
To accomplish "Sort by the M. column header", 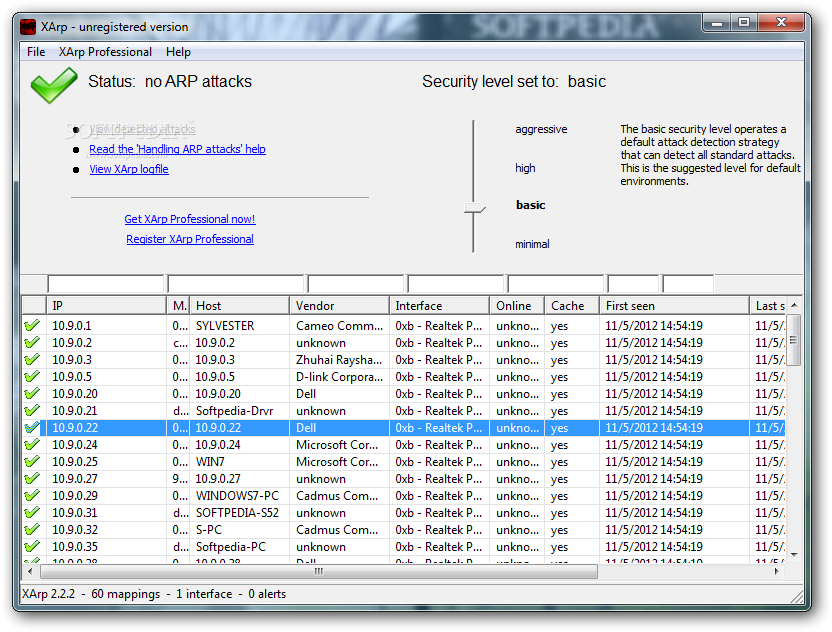I will (x=178, y=306).
